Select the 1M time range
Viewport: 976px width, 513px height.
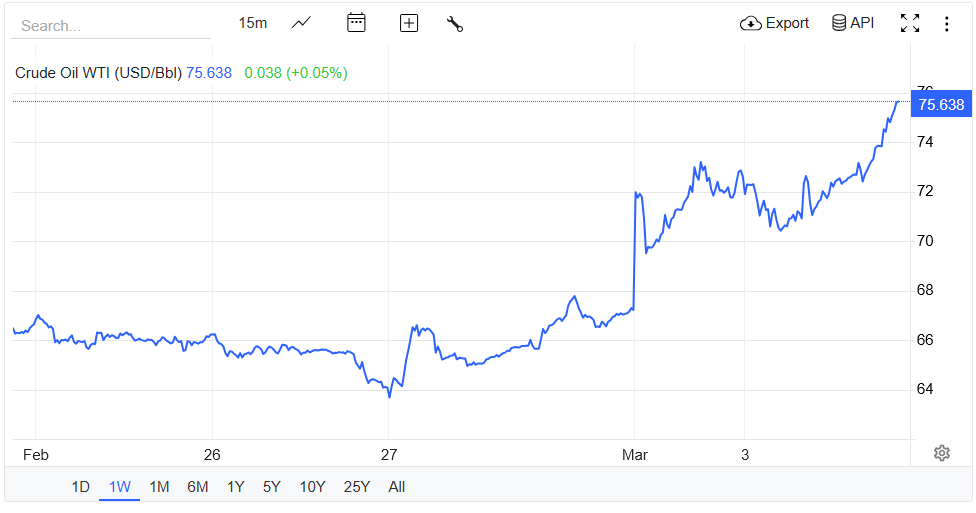point(159,487)
